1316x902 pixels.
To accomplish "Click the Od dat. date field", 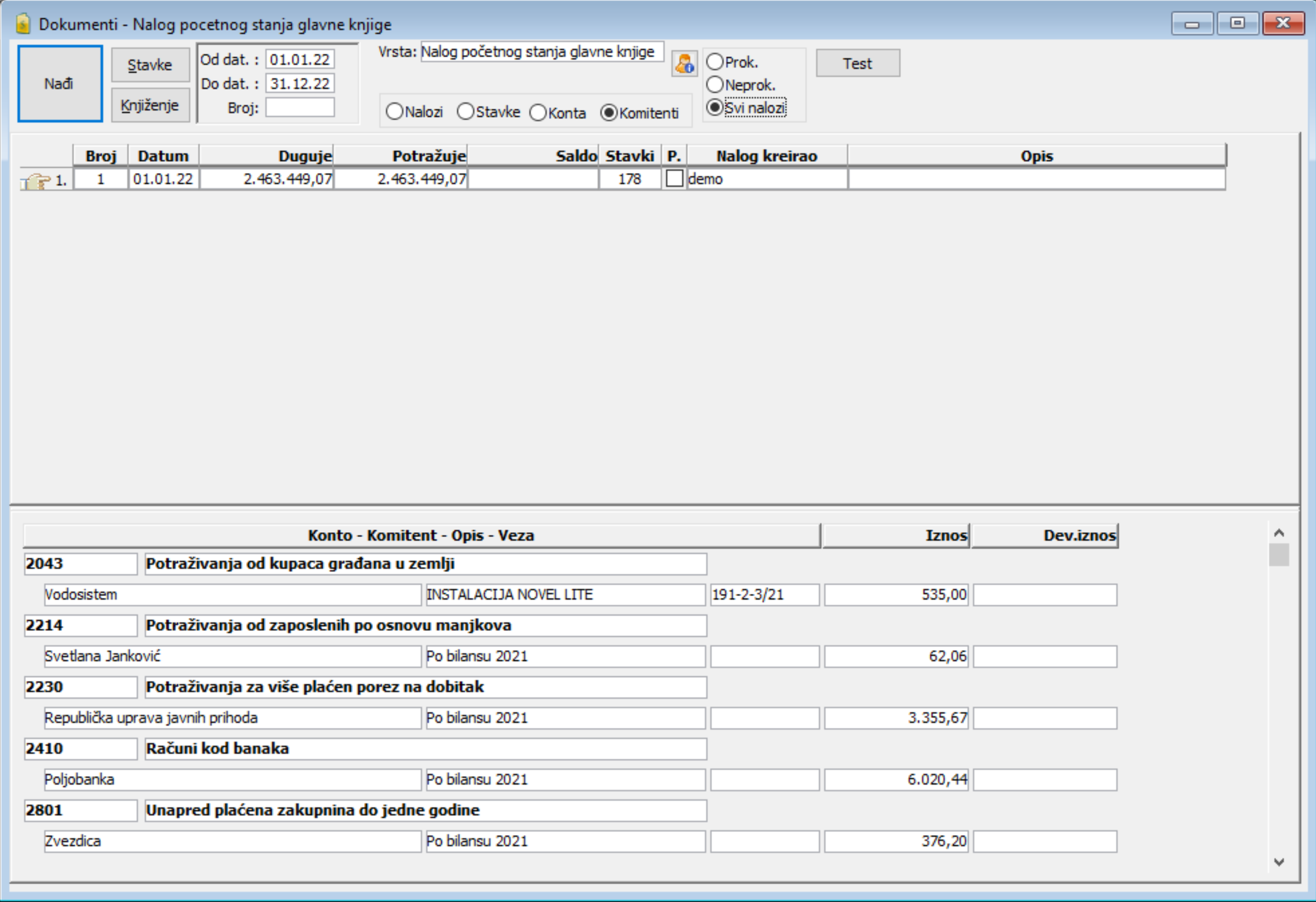I will click(x=300, y=59).
